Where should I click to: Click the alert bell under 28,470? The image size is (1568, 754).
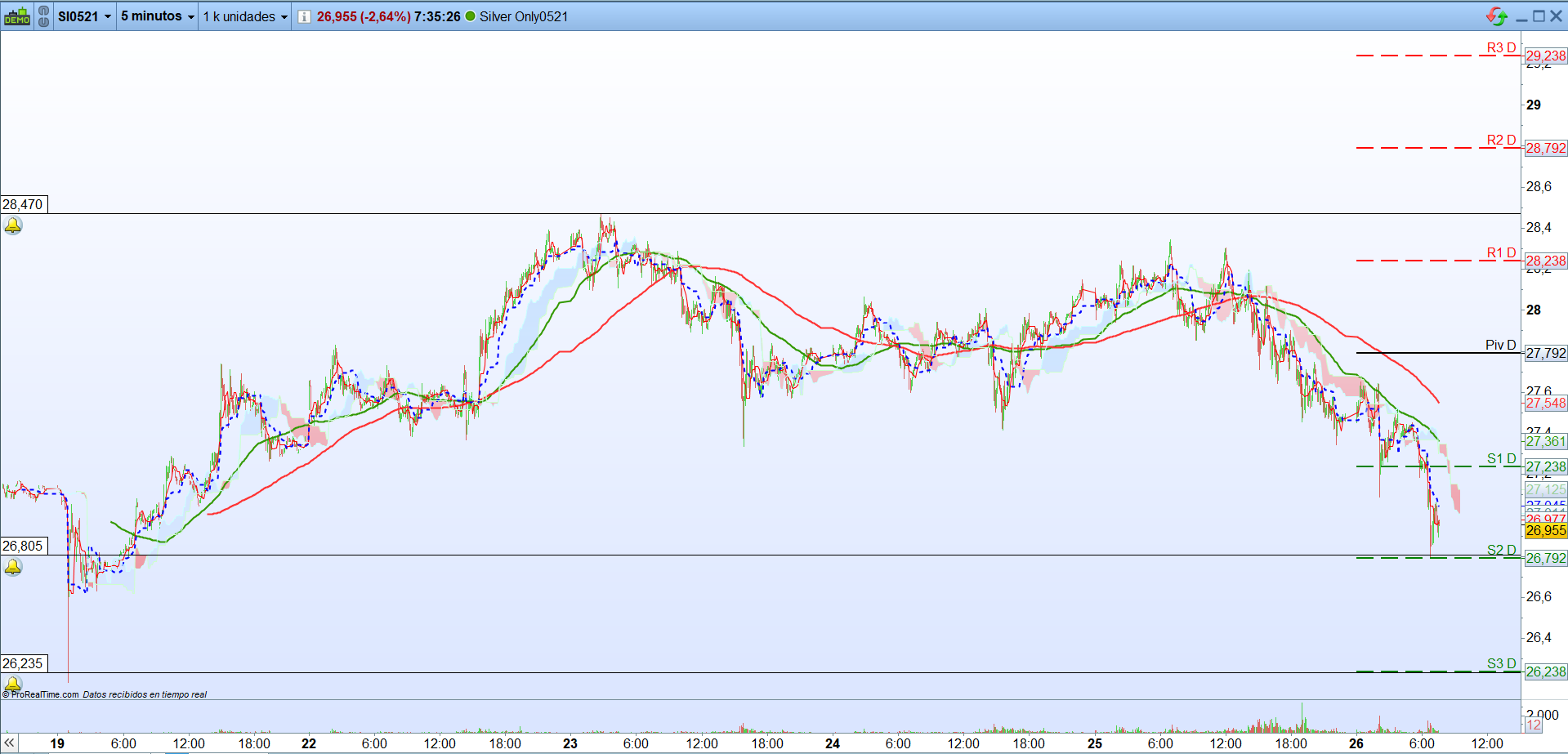pos(13,225)
